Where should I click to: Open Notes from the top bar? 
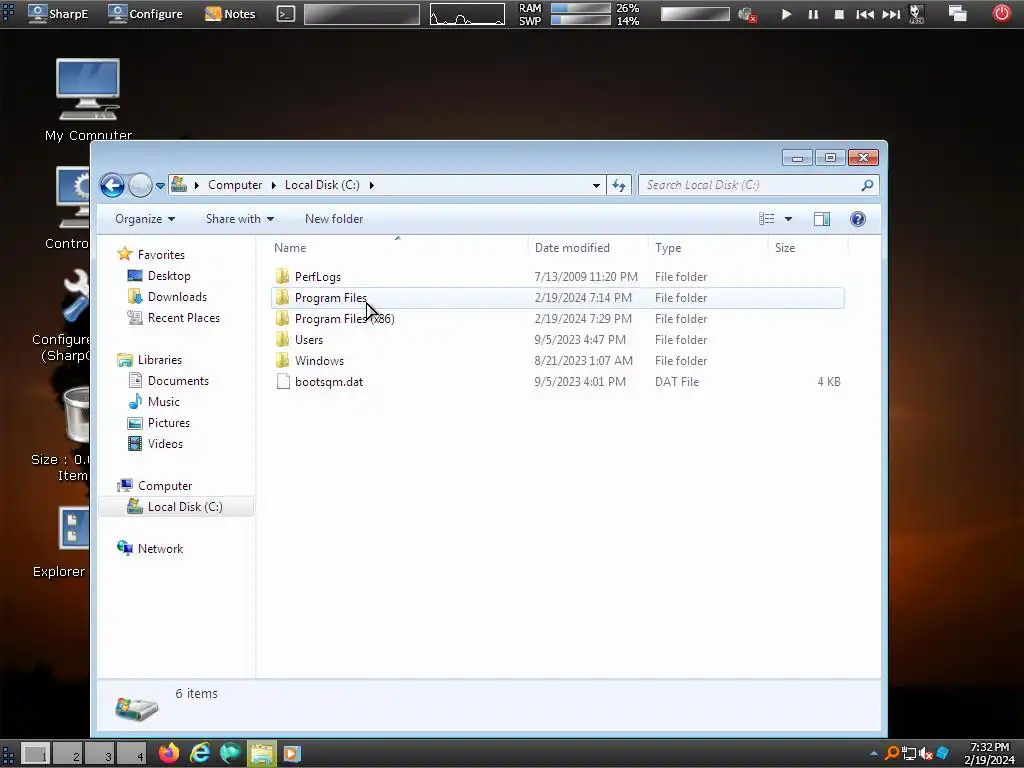231,14
